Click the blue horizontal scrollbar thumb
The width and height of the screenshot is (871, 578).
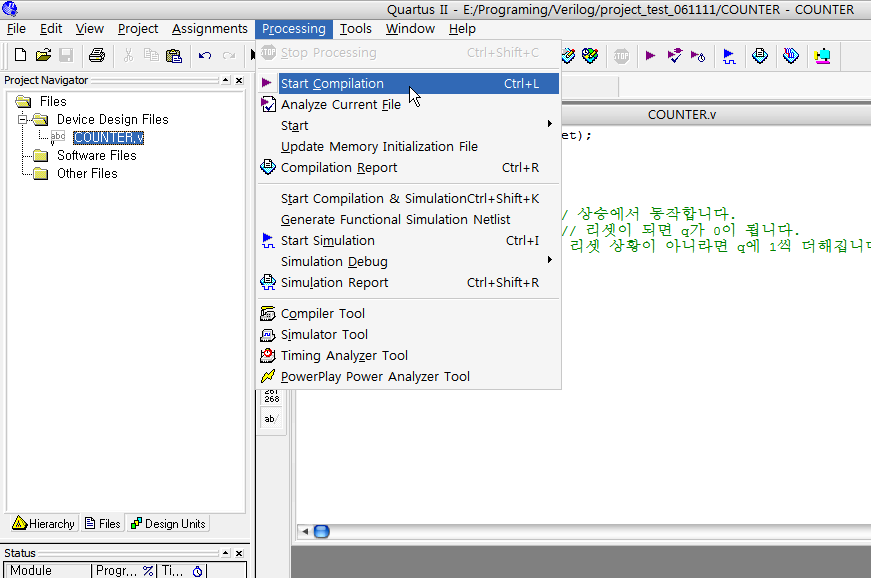click(x=322, y=531)
